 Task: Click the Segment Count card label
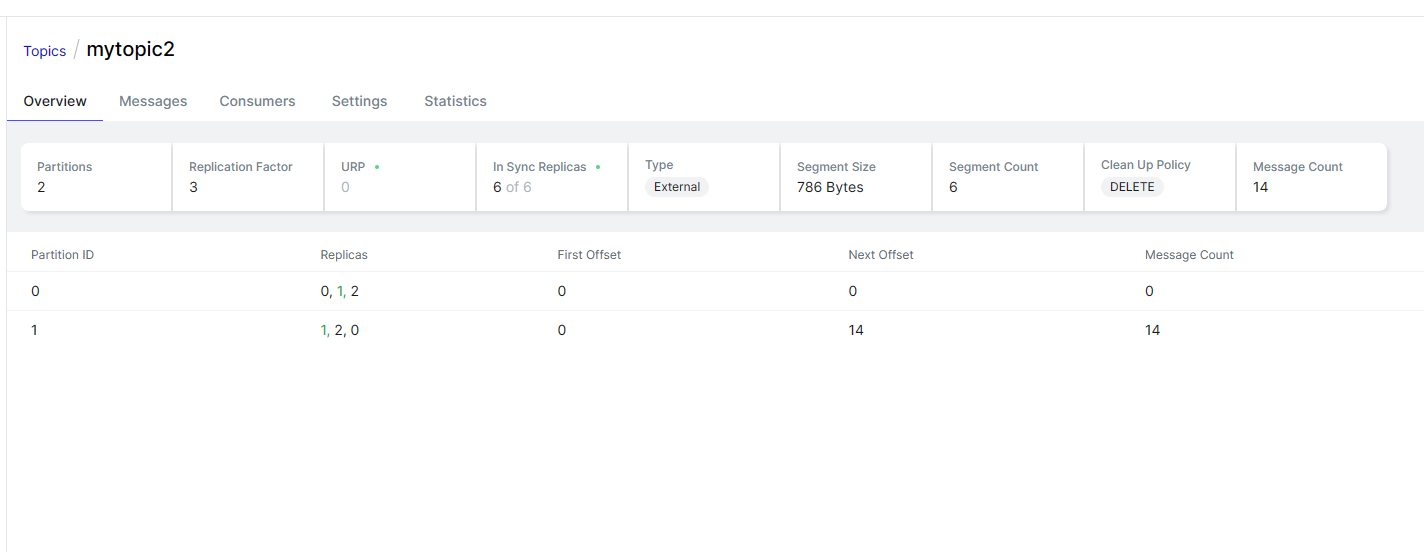(x=994, y=167)
